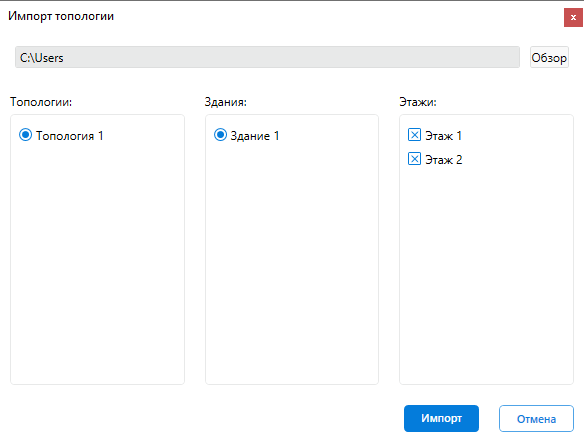The image size is (584, 442).
Task: Uncheck the Этаж 2 checkbox
Action: pos(414,159)
